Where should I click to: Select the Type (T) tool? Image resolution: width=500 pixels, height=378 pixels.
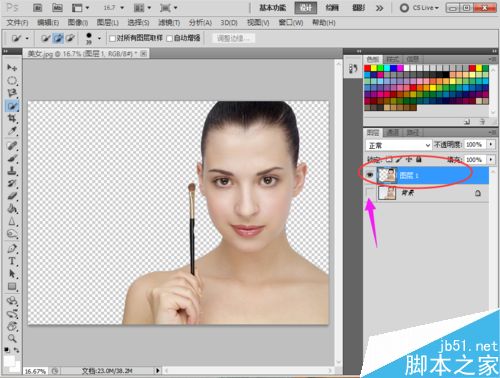click(12, 261)
